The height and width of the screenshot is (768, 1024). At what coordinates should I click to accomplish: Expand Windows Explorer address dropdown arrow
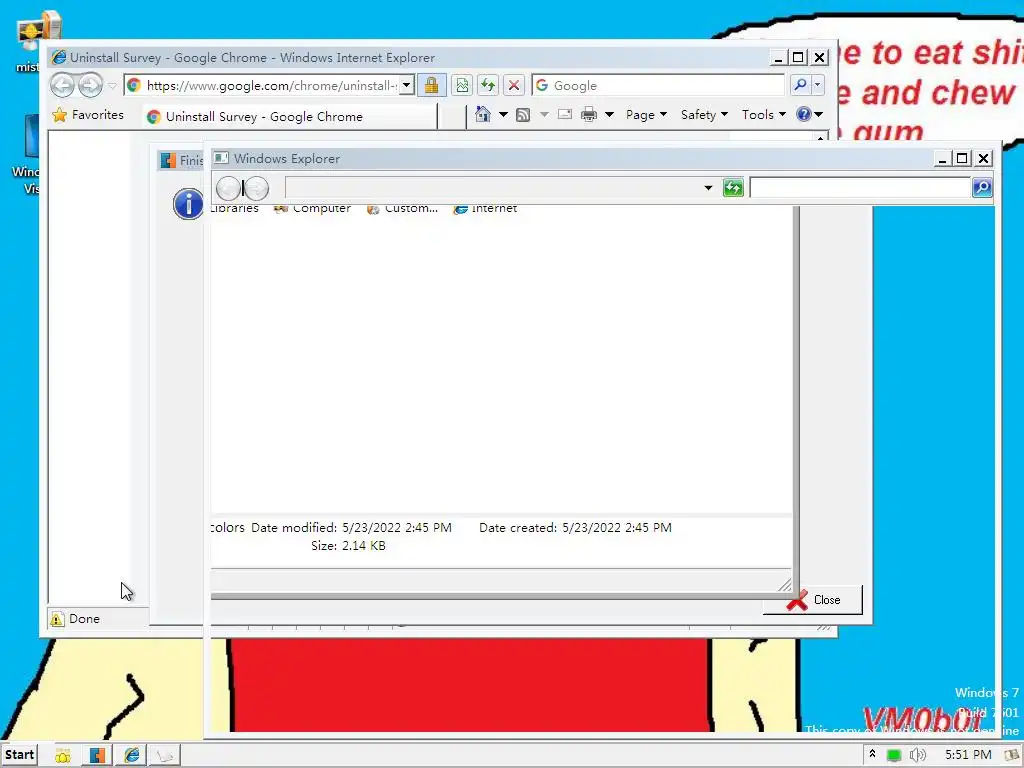click(708, 188)
